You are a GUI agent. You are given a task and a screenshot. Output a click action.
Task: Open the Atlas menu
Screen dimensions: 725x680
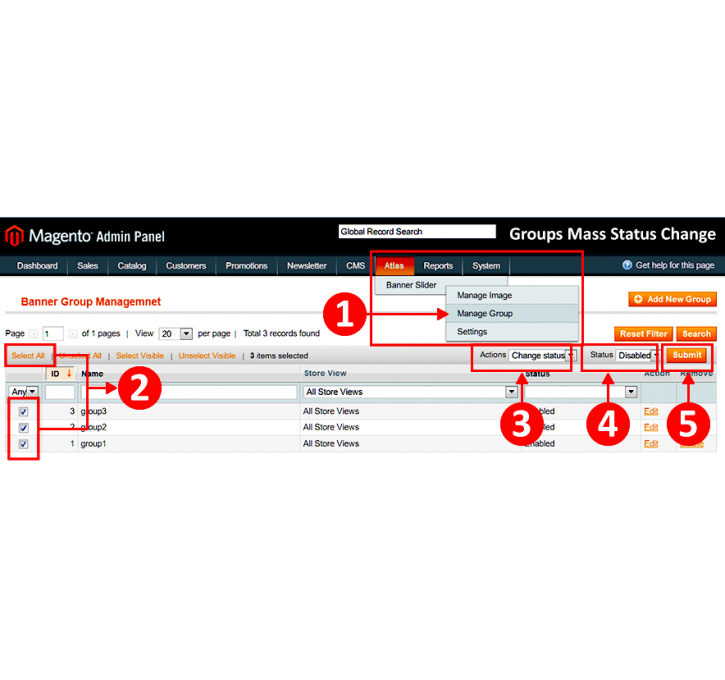click(394, 266)
